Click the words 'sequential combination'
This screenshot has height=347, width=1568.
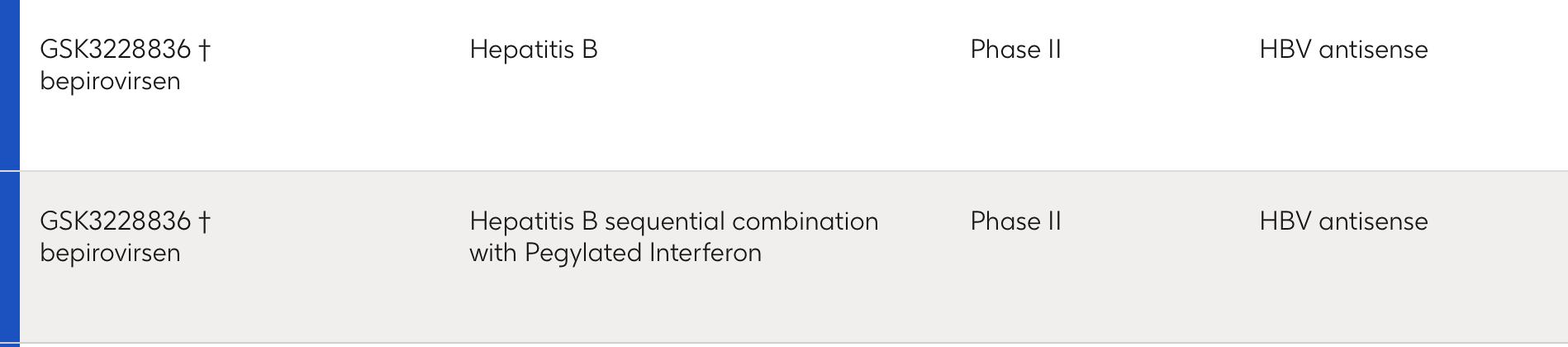click(x=741, y=221)
